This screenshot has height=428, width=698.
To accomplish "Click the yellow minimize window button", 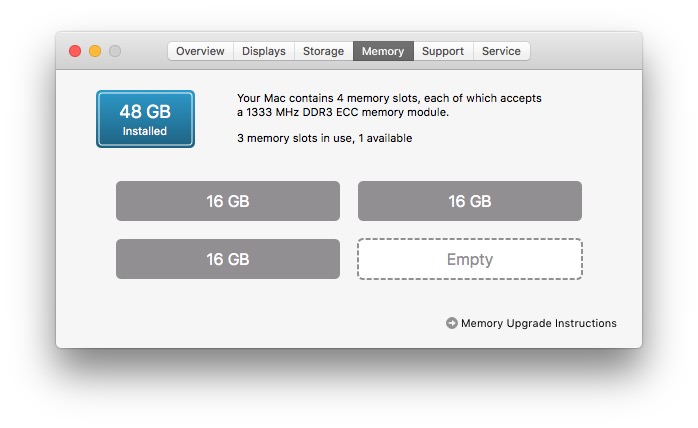I will pyautogui.click(x=95, y=51).
